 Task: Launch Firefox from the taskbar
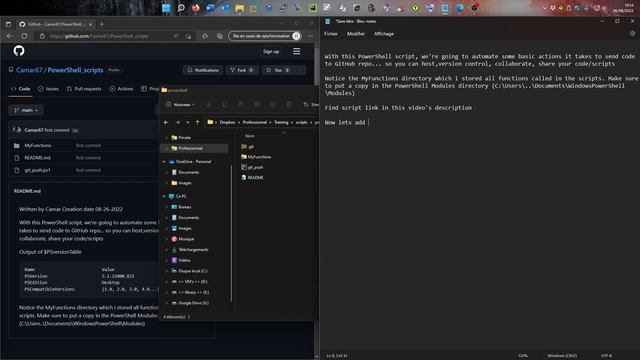tap(196, 8)
